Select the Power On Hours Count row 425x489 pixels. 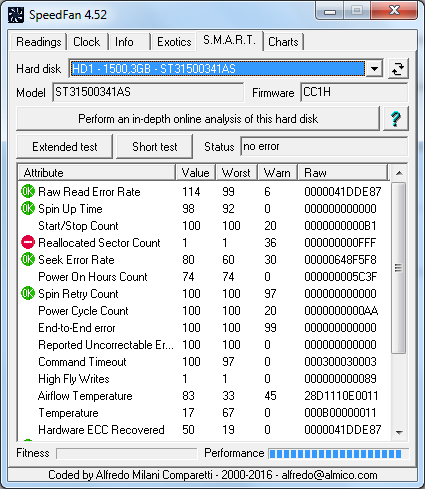pos(204,277)
